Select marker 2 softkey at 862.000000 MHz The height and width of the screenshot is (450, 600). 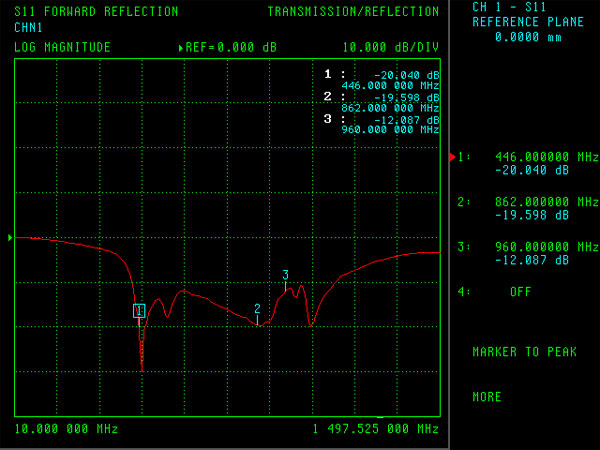click(x=528, y=208)
